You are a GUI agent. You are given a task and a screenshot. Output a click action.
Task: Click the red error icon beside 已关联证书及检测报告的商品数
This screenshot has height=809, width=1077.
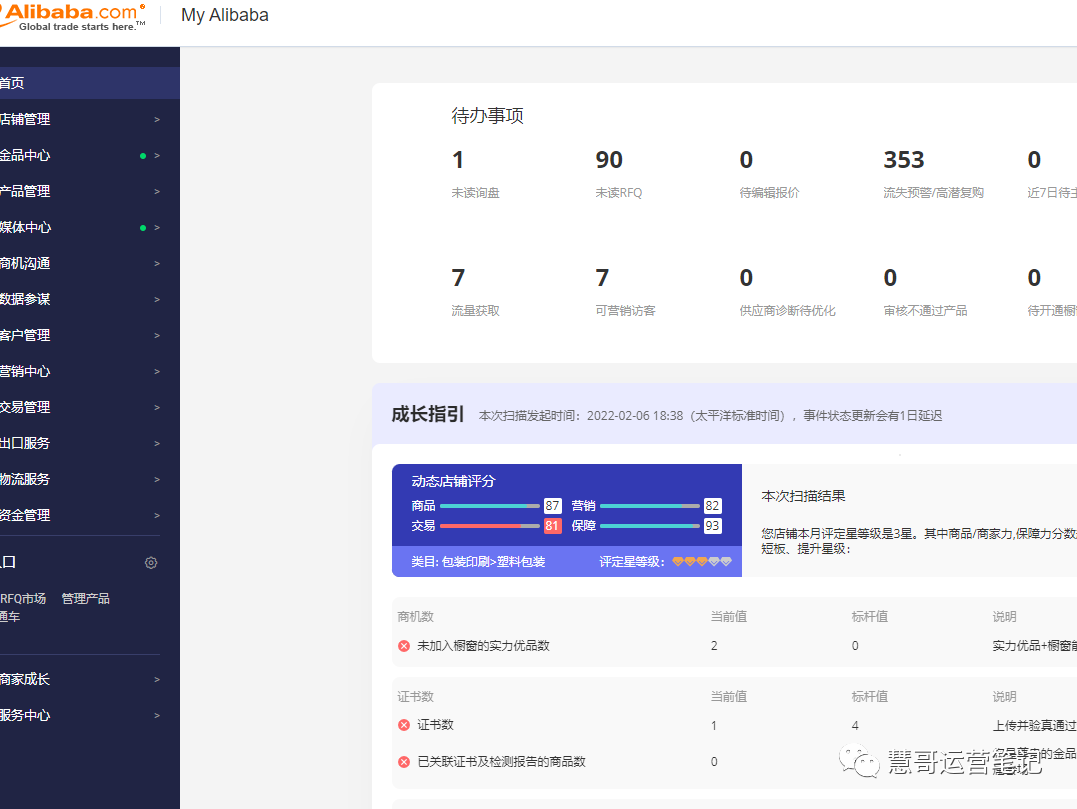[403, 760]
